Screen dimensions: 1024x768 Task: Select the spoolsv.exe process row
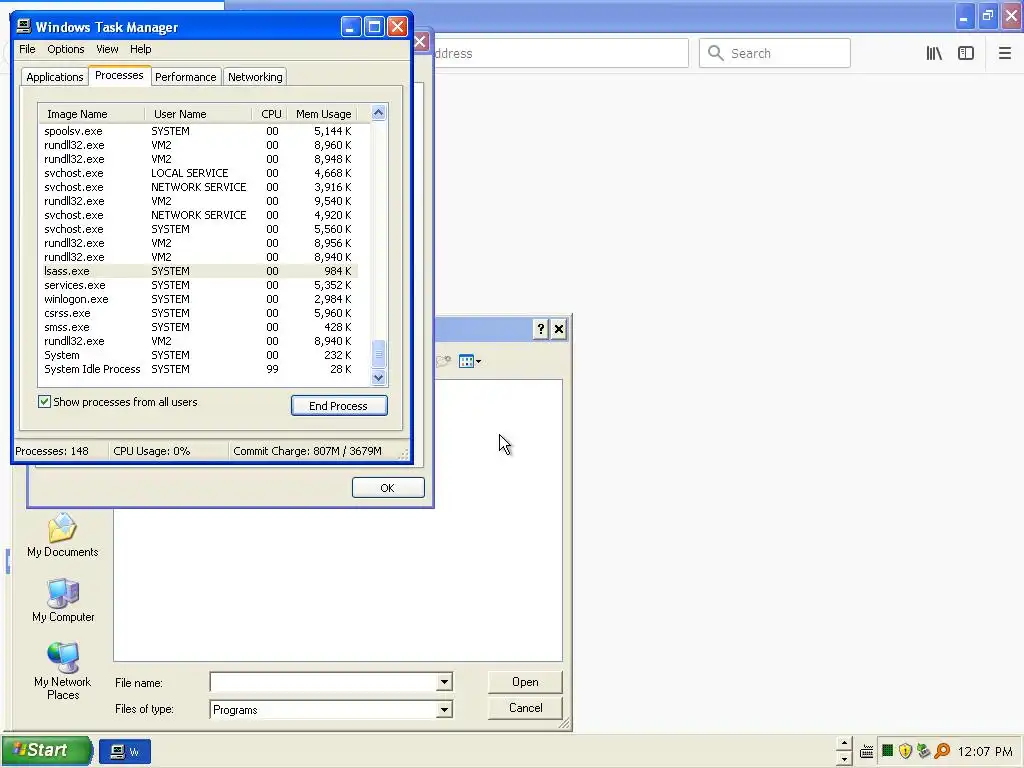coord(199,131)
